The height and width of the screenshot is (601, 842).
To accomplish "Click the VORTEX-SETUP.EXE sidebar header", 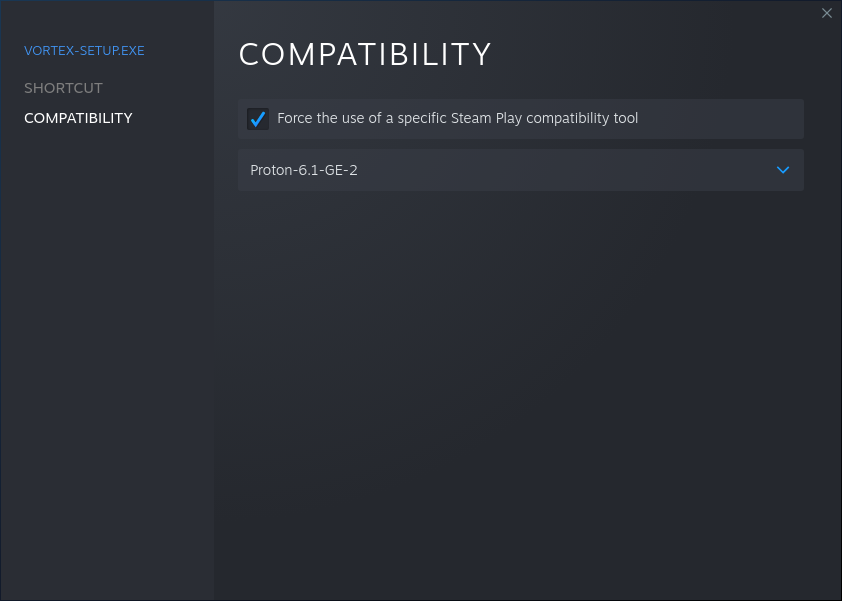I will pyautogui.click(x=84, y=50).
